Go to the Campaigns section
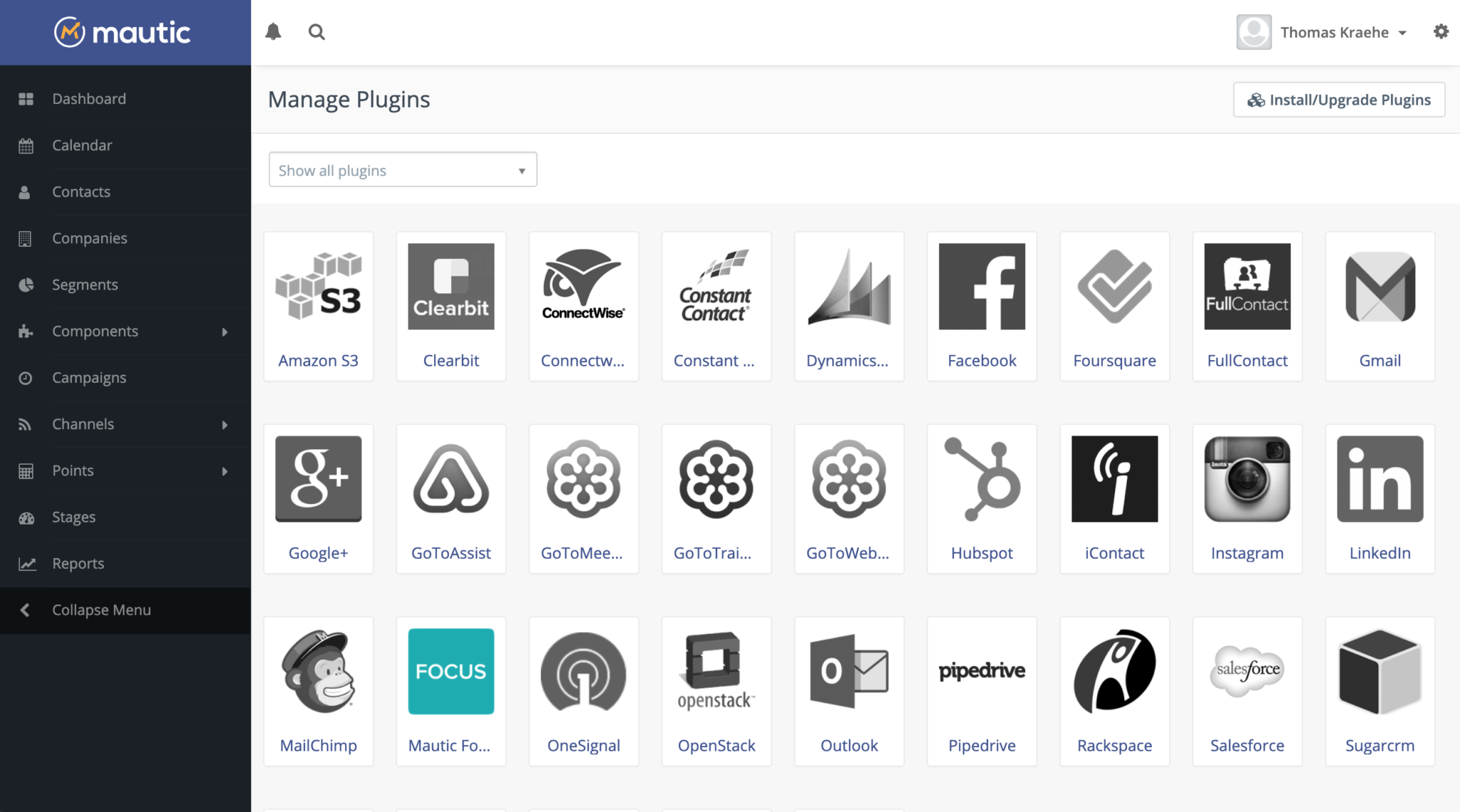This screenshot has height=812, width=1460. pyautogui.click(x=89, y=377)
